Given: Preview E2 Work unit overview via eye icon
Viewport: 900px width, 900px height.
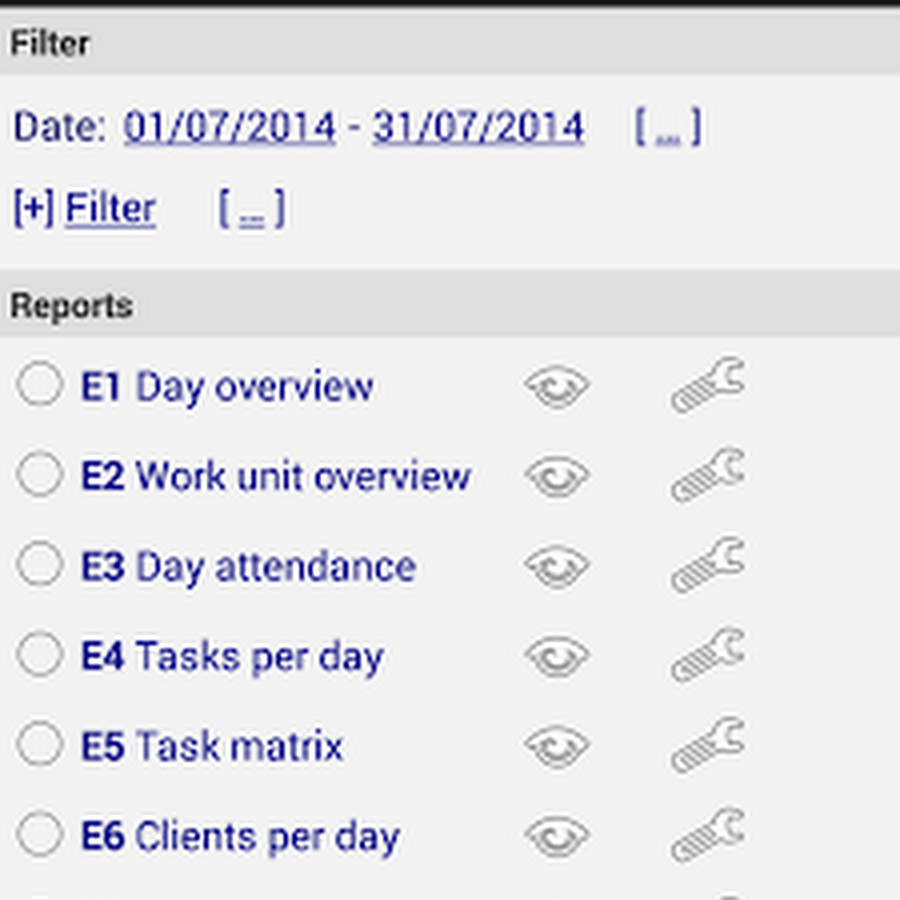Looking at the screenshot, I should click(x=557, y=477).
